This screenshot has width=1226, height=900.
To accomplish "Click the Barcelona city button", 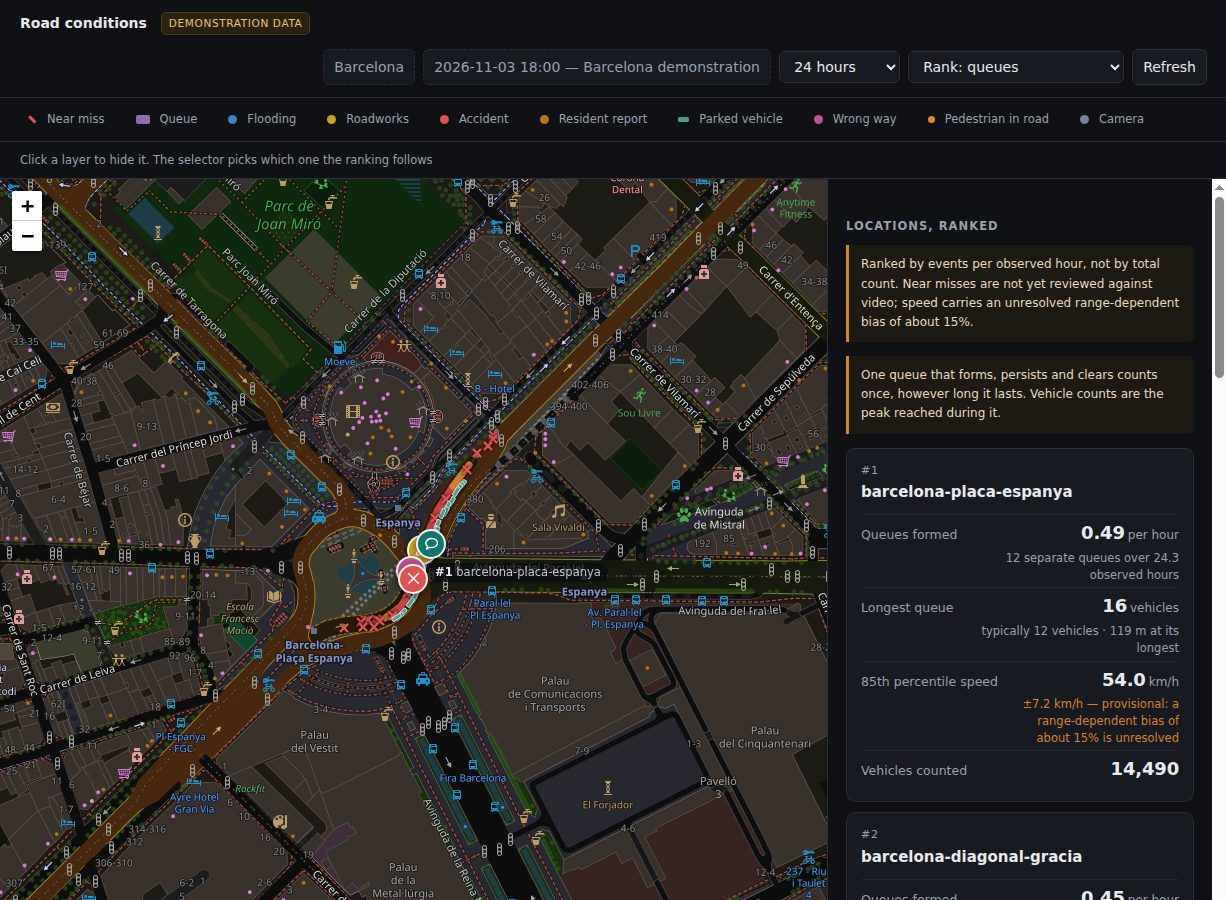I will [x=369, y=67].
